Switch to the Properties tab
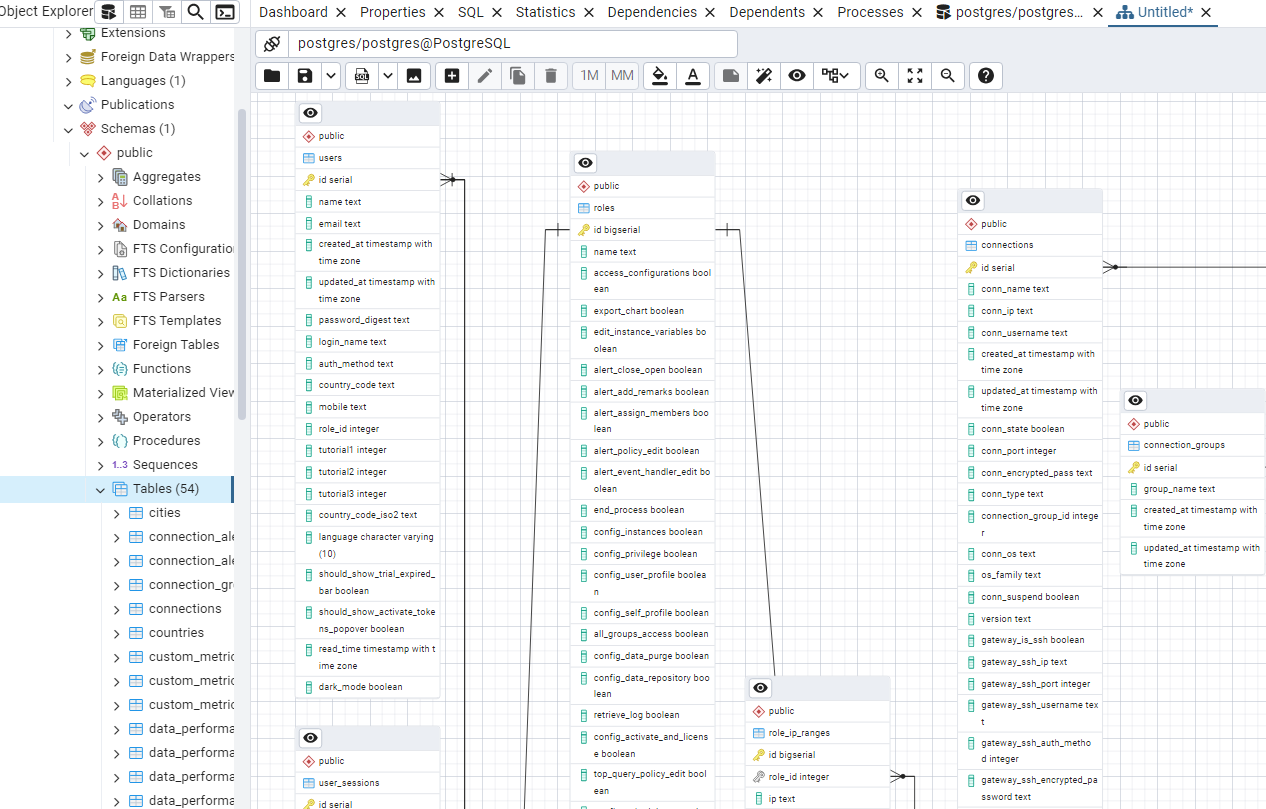The height and width of the screenshot is (809, 1266). tap(392, 12)
